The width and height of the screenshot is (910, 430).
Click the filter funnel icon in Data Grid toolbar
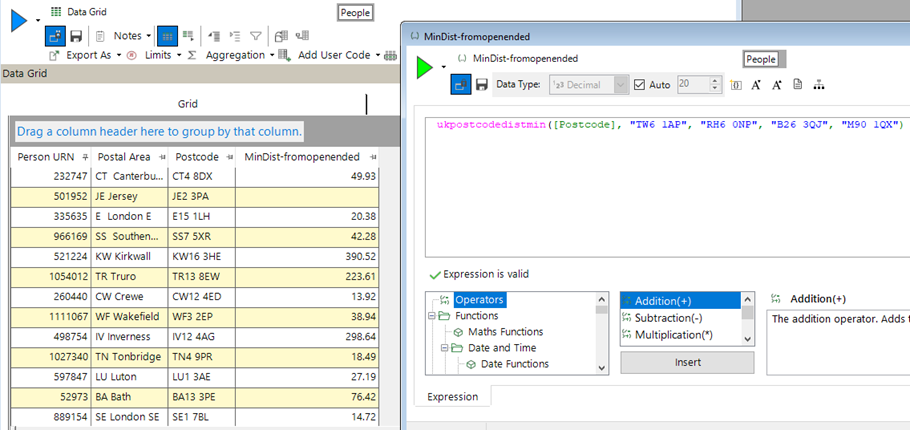coord(256,36)
